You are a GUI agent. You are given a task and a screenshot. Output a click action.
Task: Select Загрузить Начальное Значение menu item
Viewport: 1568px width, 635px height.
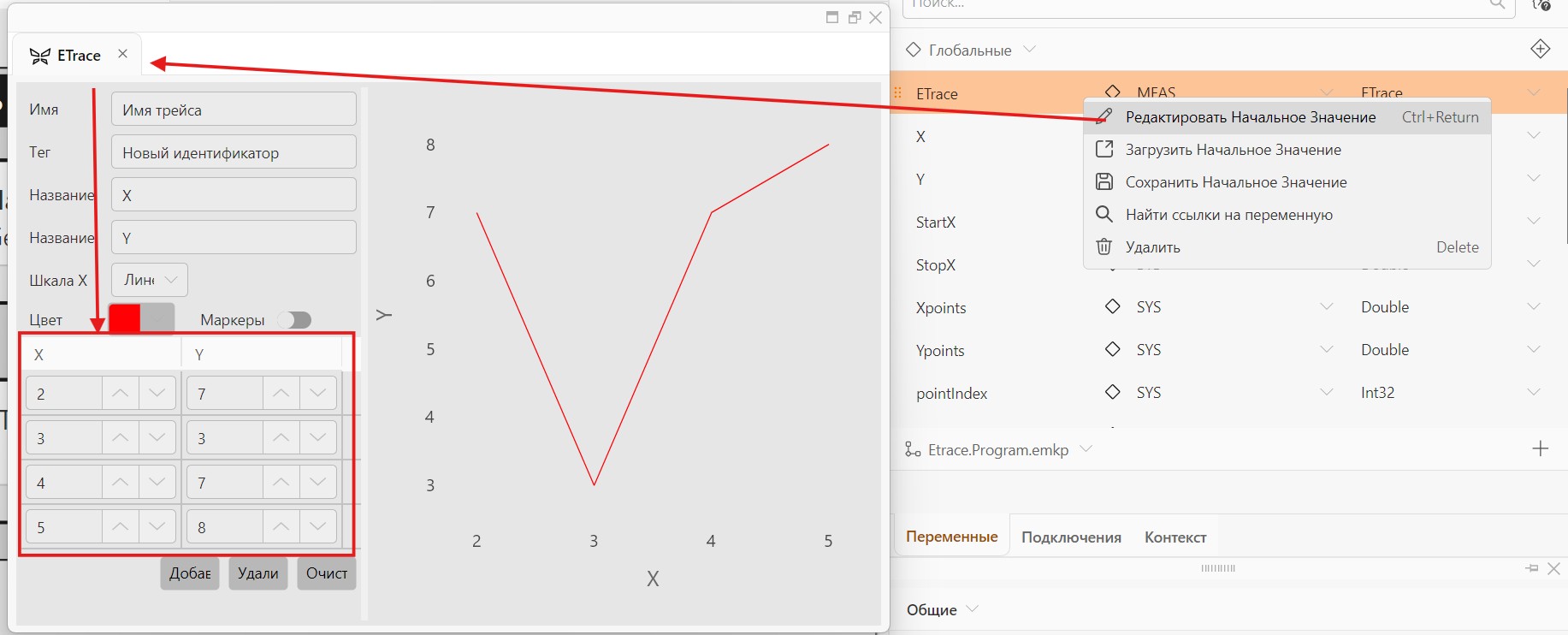(x=1287, y=150)
